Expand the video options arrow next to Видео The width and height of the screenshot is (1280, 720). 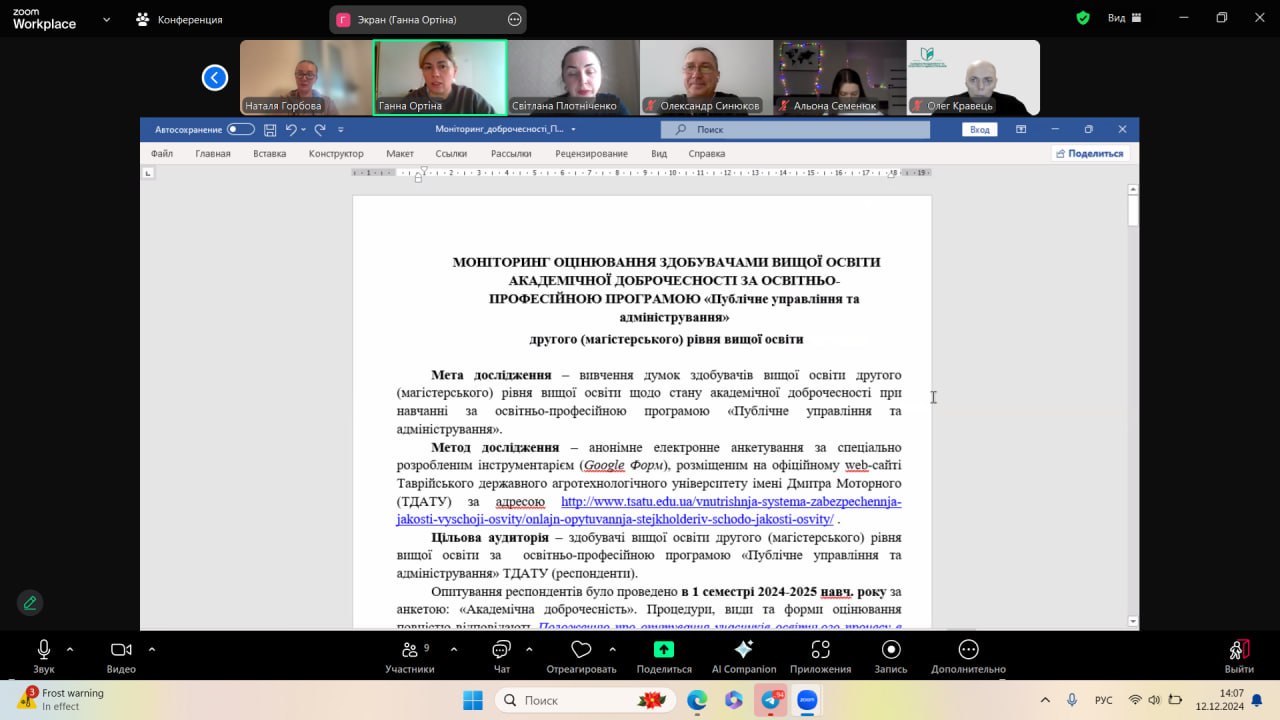152,649
